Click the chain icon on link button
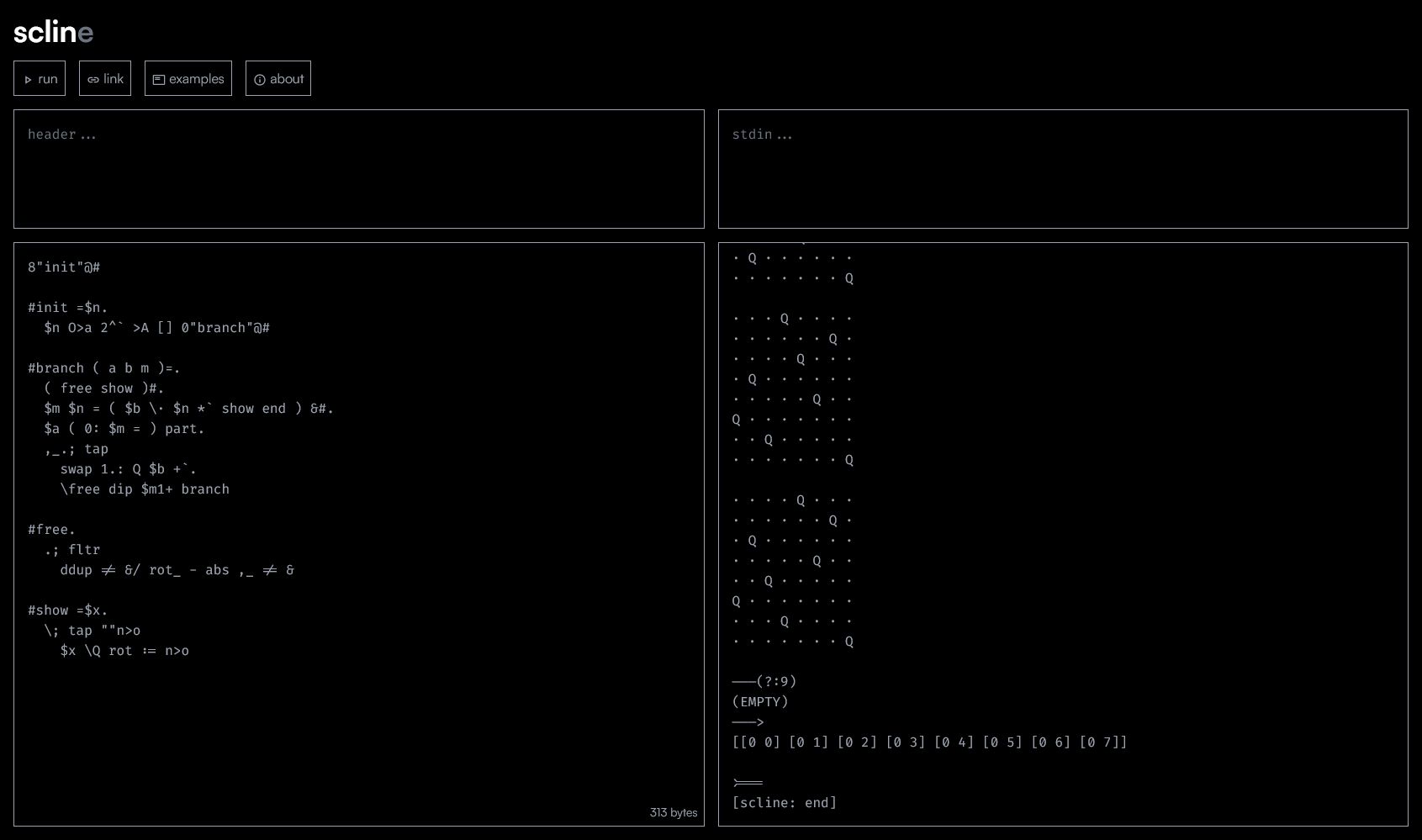 [x=93, y=80]
